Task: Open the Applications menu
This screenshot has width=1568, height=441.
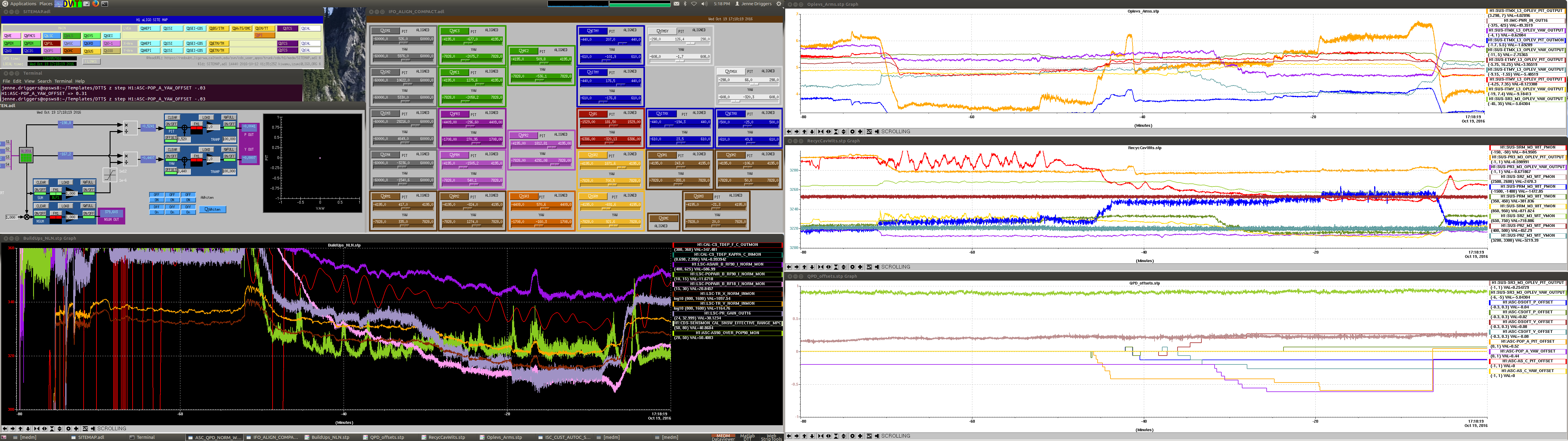Action: (23, 4)
